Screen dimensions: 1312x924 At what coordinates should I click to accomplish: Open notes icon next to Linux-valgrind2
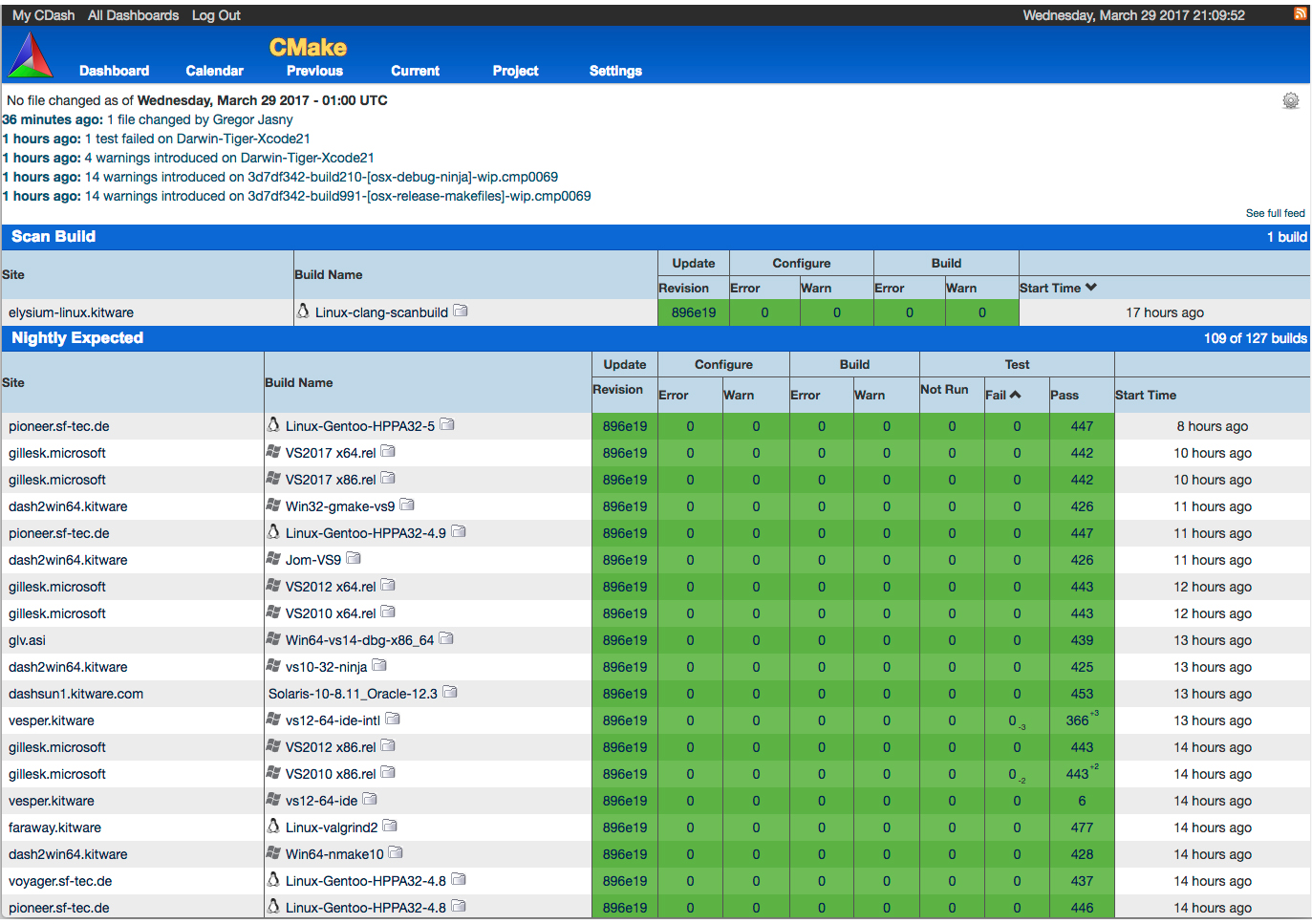(390, 826)
